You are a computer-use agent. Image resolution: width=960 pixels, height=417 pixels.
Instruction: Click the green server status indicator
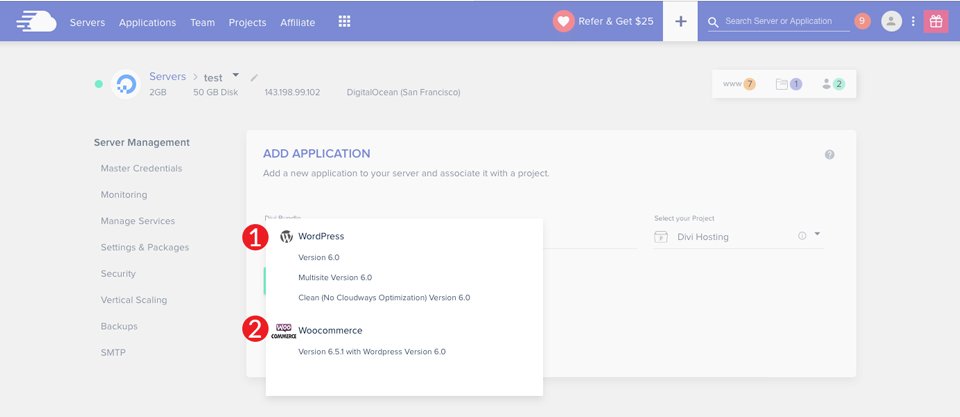point(99,84)
